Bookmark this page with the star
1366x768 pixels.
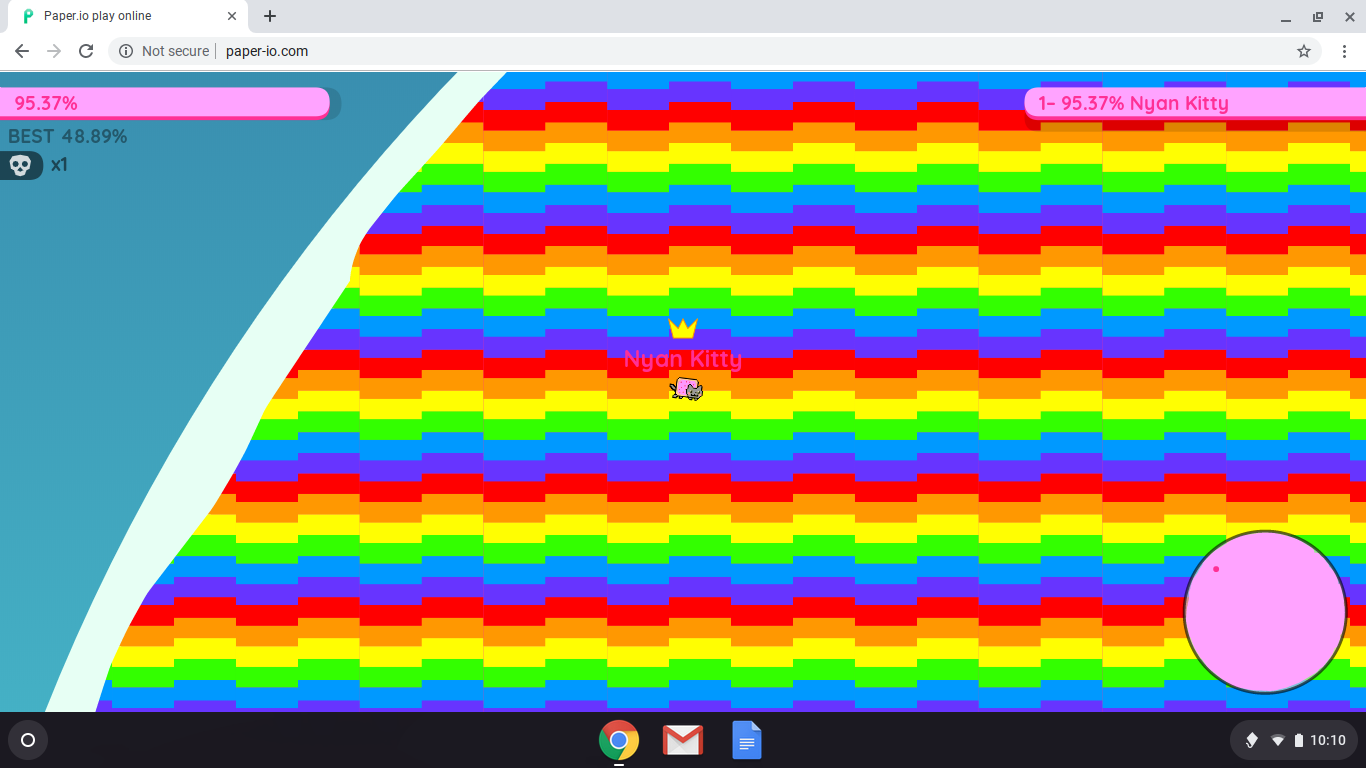tap(1304, 51)
